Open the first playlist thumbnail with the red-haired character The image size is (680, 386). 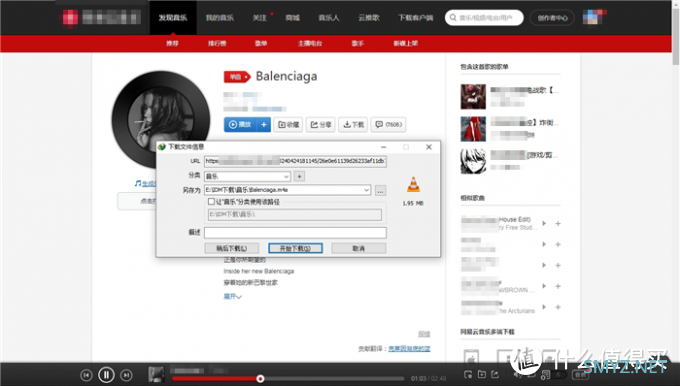[473, 96]
